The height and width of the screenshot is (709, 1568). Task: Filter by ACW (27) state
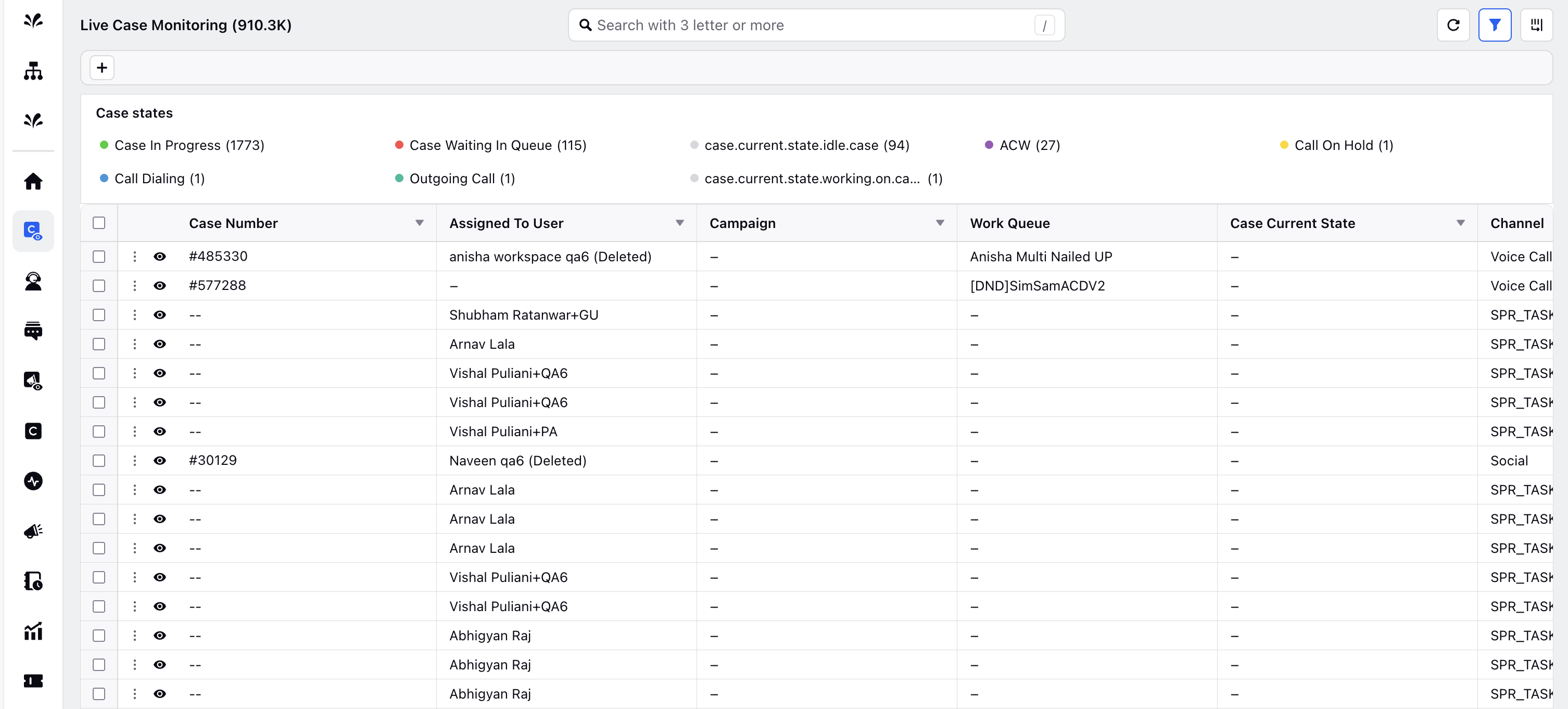coord(1022,145)
